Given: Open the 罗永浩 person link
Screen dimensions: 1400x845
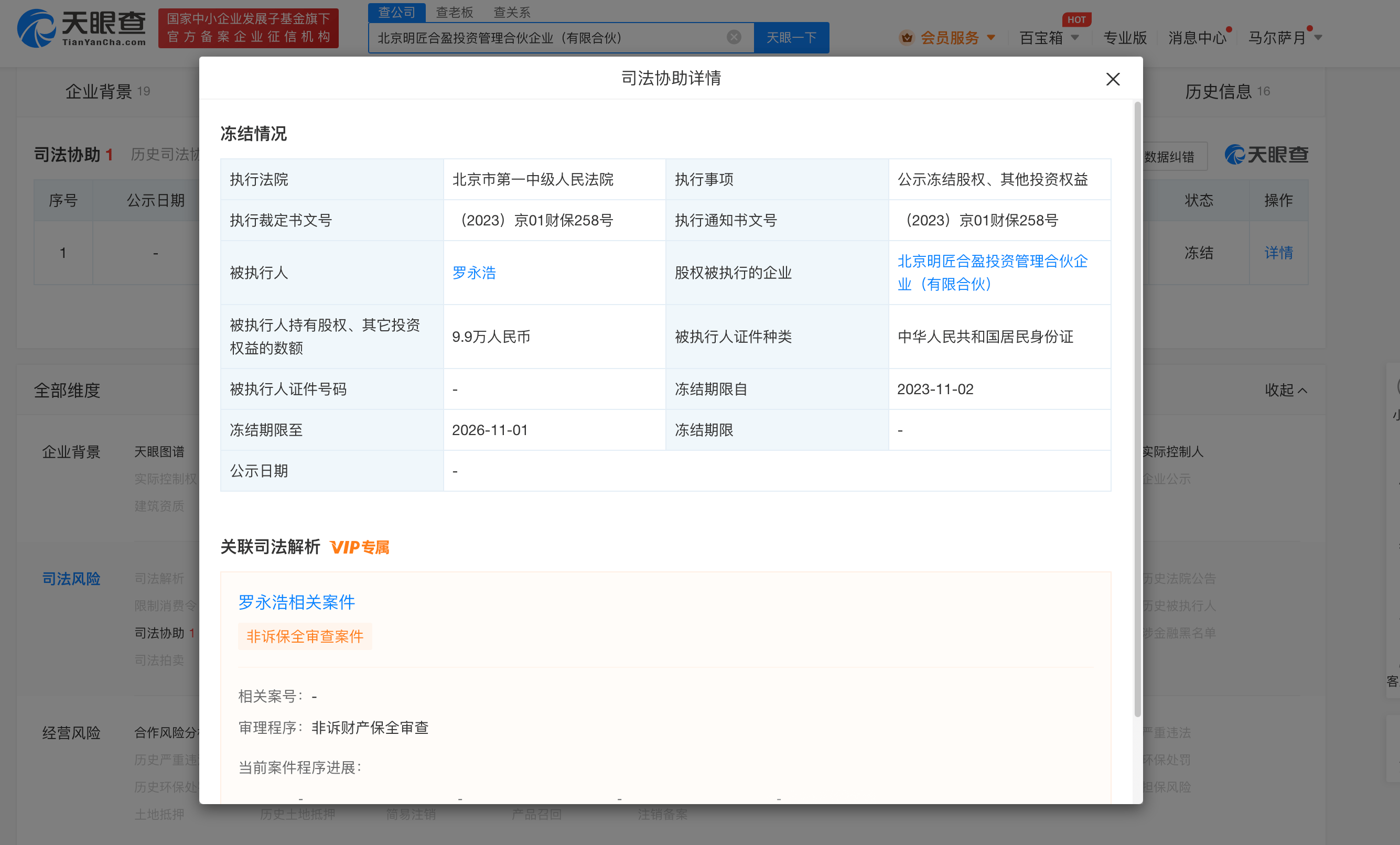Looking at the screenshot, I should click(x=474, y=273).
